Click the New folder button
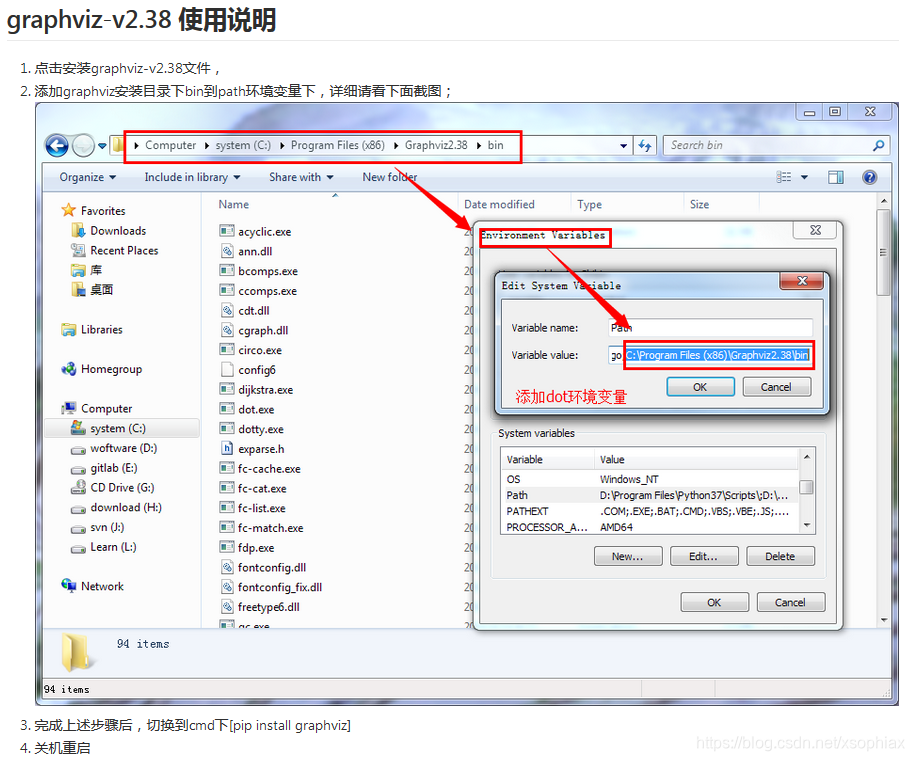This screenshot has height=761, width=914. (389, 177)
